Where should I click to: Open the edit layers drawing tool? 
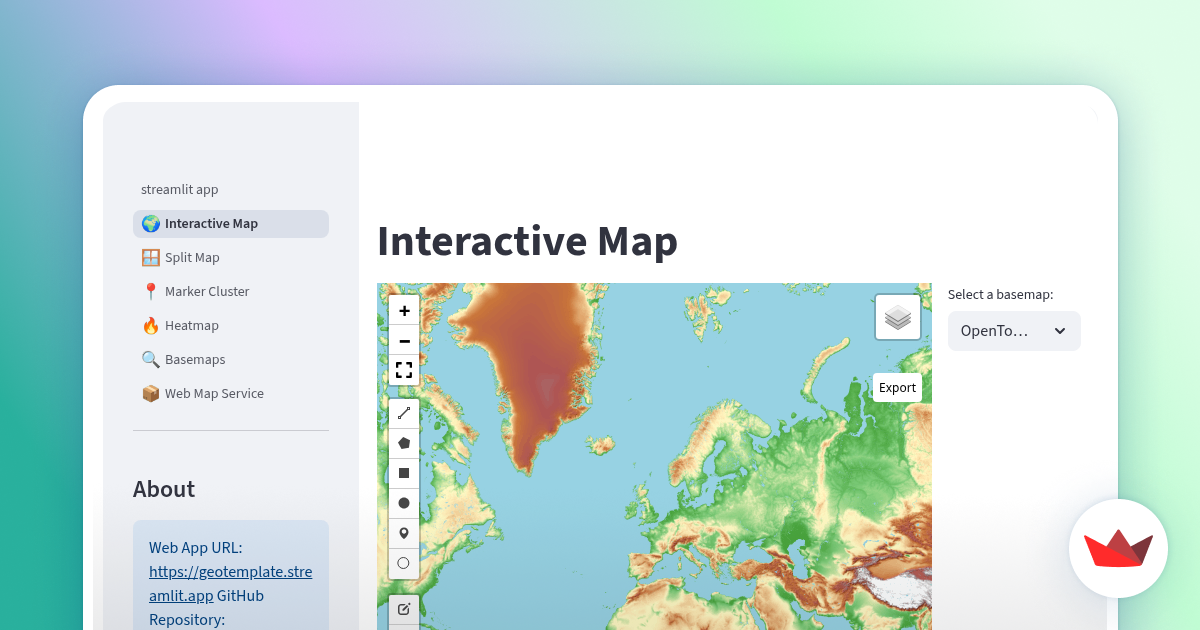click(404, 608)
